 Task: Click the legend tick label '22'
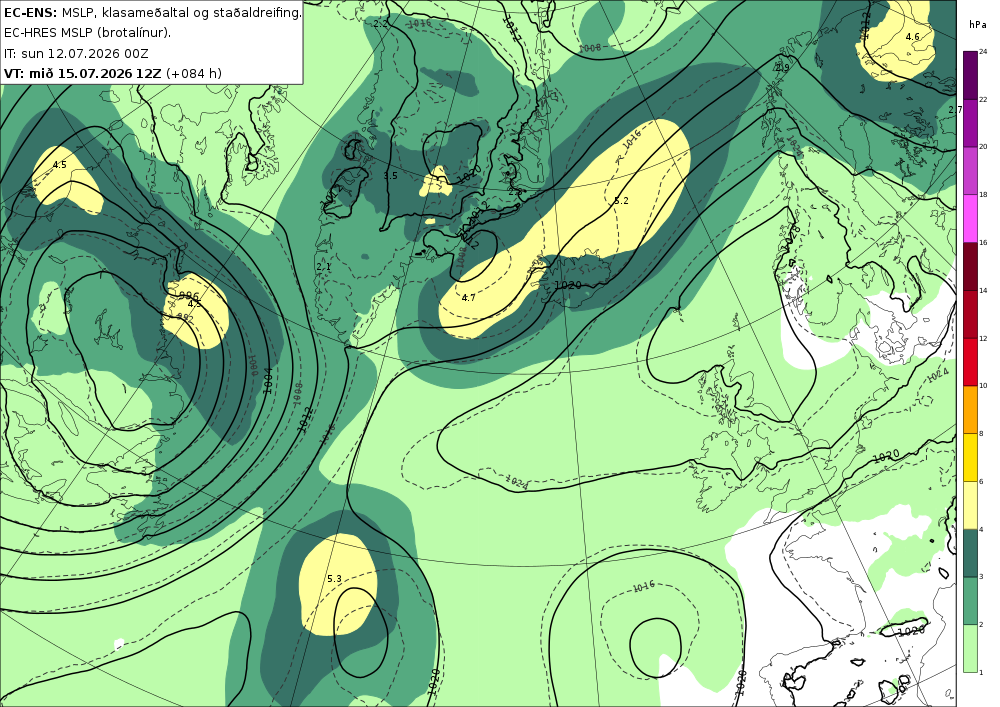pos(983,99)
